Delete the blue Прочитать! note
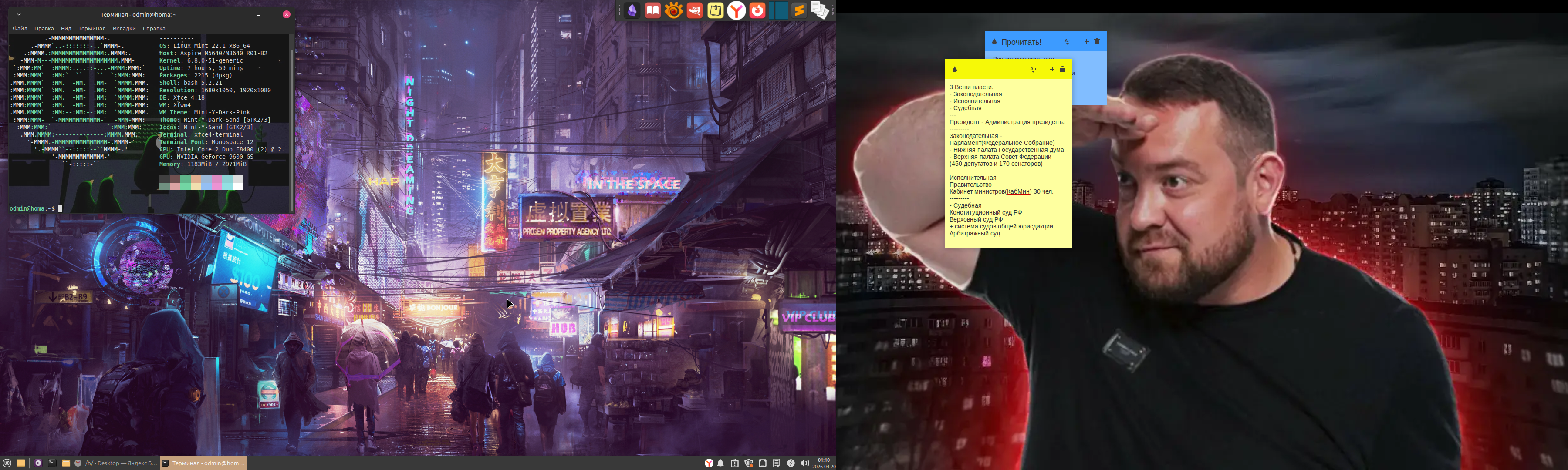The width and height of the screenshot is (1568, 470). tap(1097, 41)
